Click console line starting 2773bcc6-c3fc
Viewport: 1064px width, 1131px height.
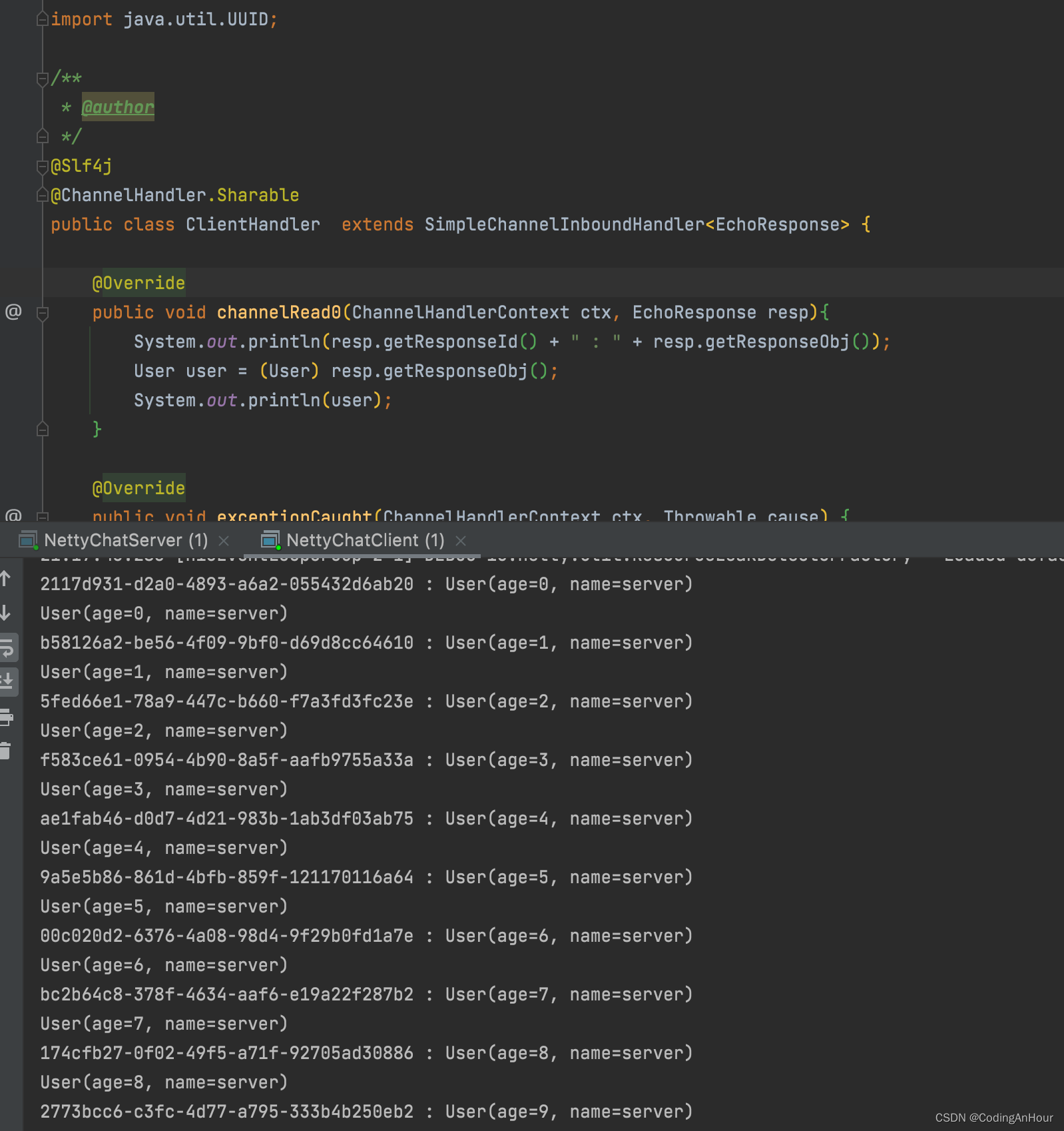click(366, 1112)
